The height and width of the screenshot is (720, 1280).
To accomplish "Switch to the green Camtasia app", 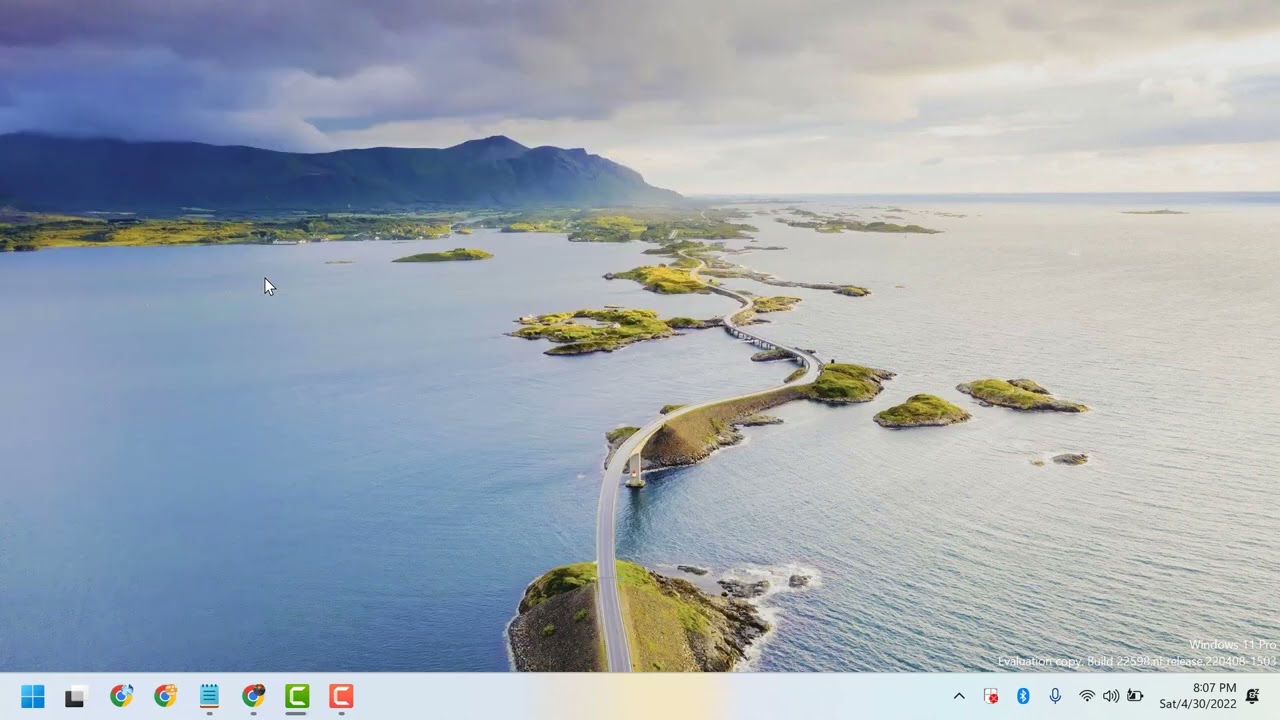I will pyautogui.click(x=297, y=696).
